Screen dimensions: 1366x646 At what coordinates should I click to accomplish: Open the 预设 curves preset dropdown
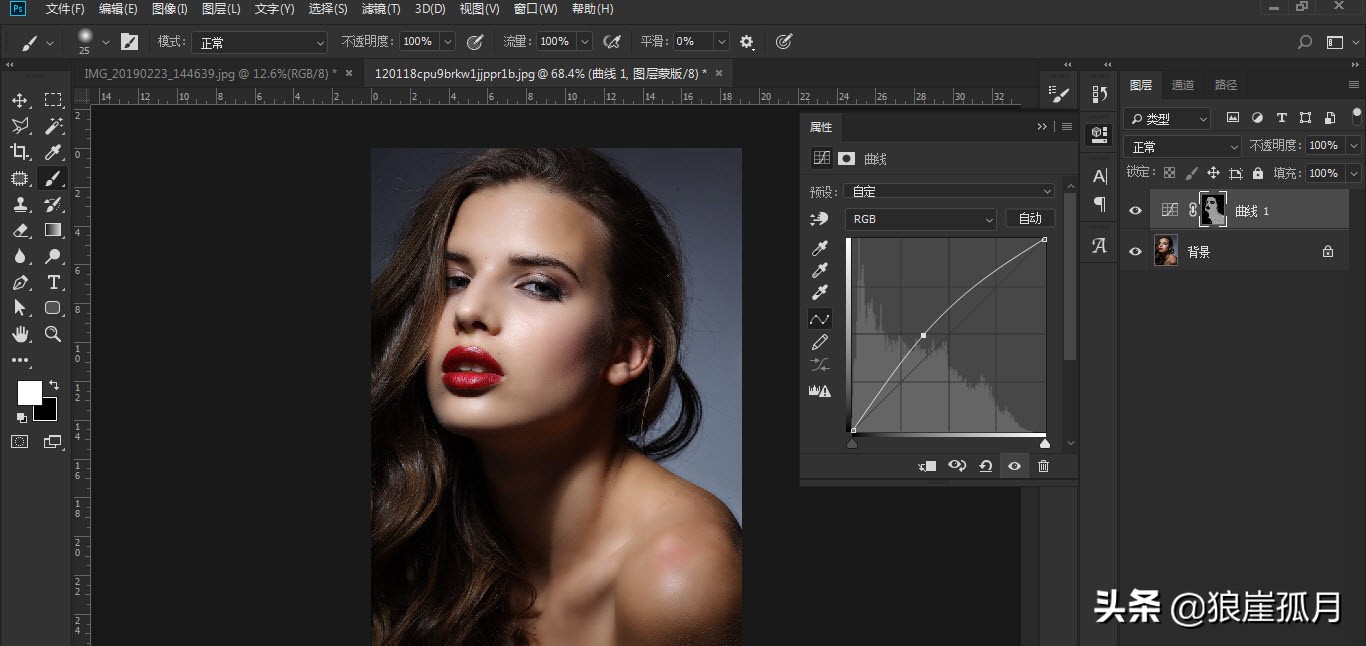950,191
